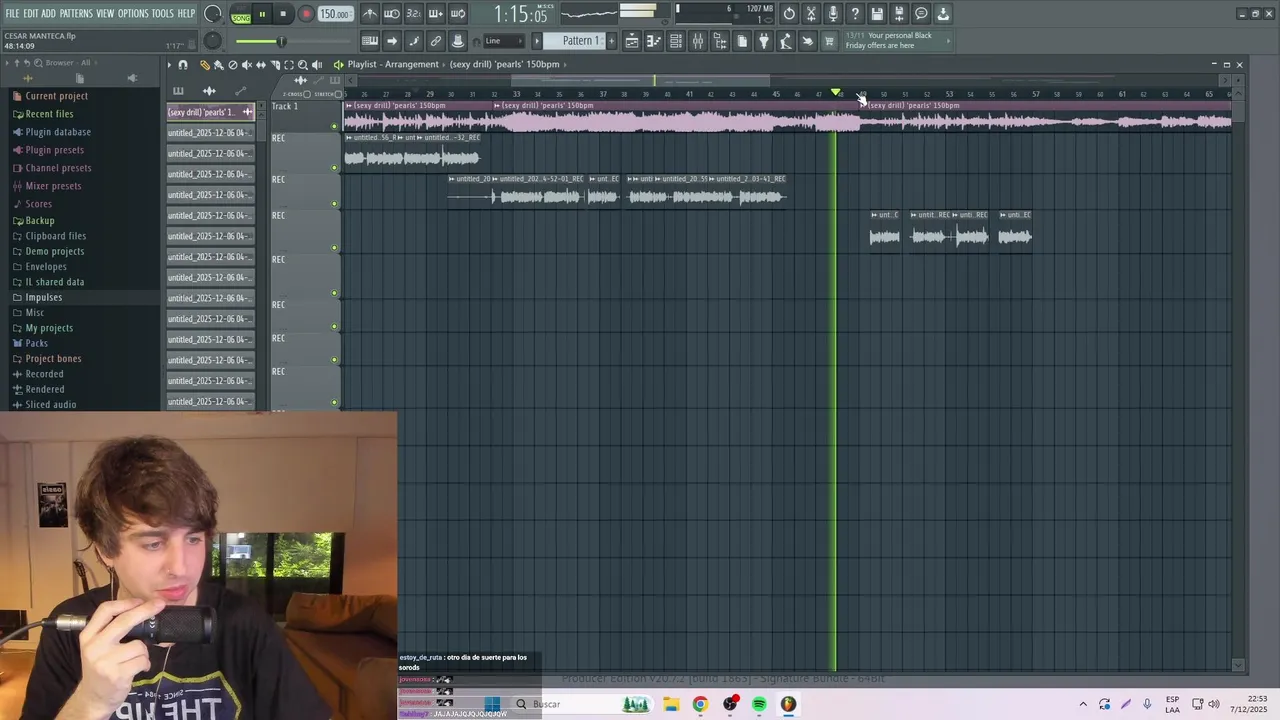
Task: Toggle the mute dot of second track
Action: tap(335, 168)
